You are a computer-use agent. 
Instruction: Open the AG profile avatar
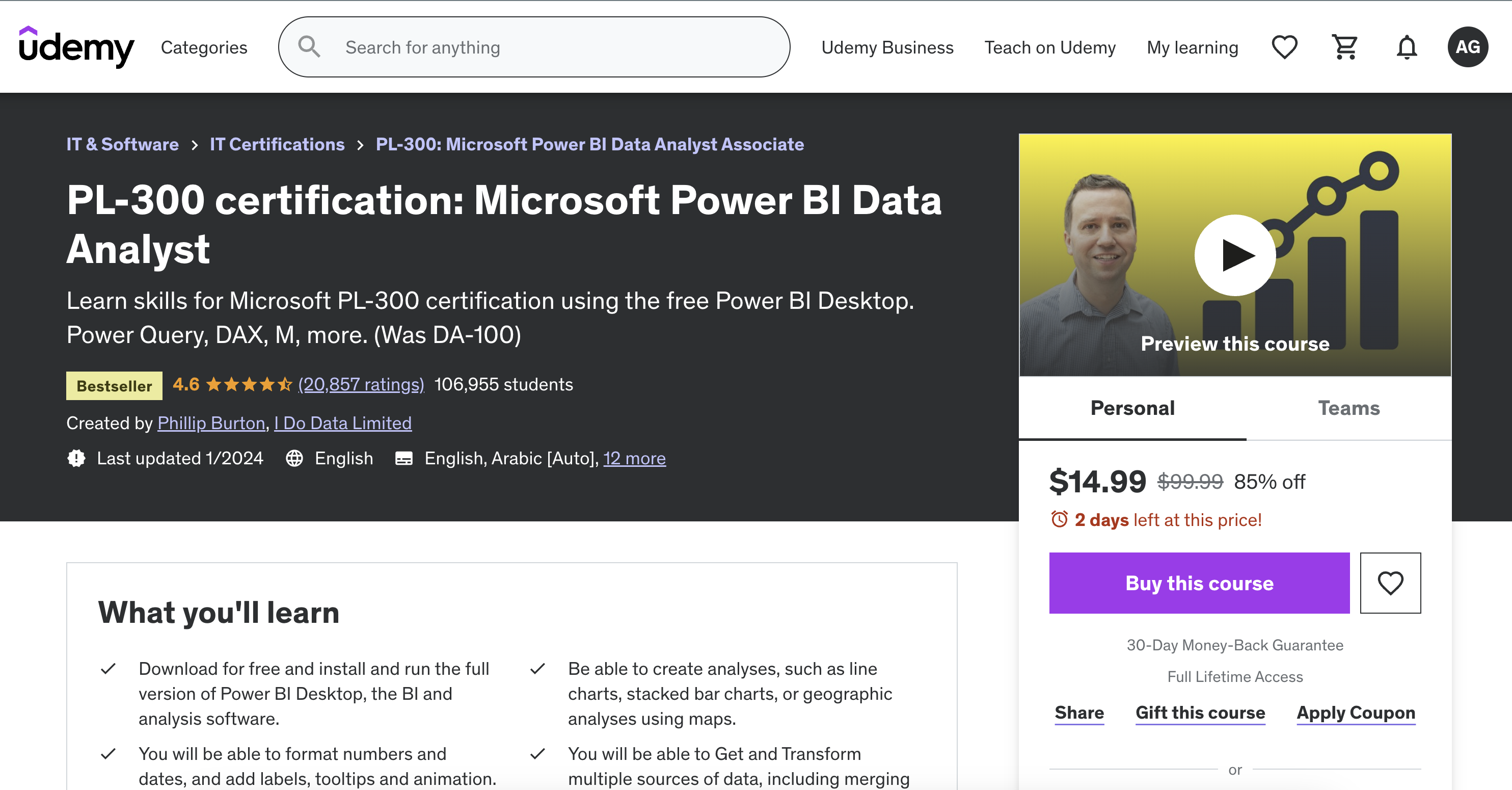pyautogui.click(x=1467, y=47)
